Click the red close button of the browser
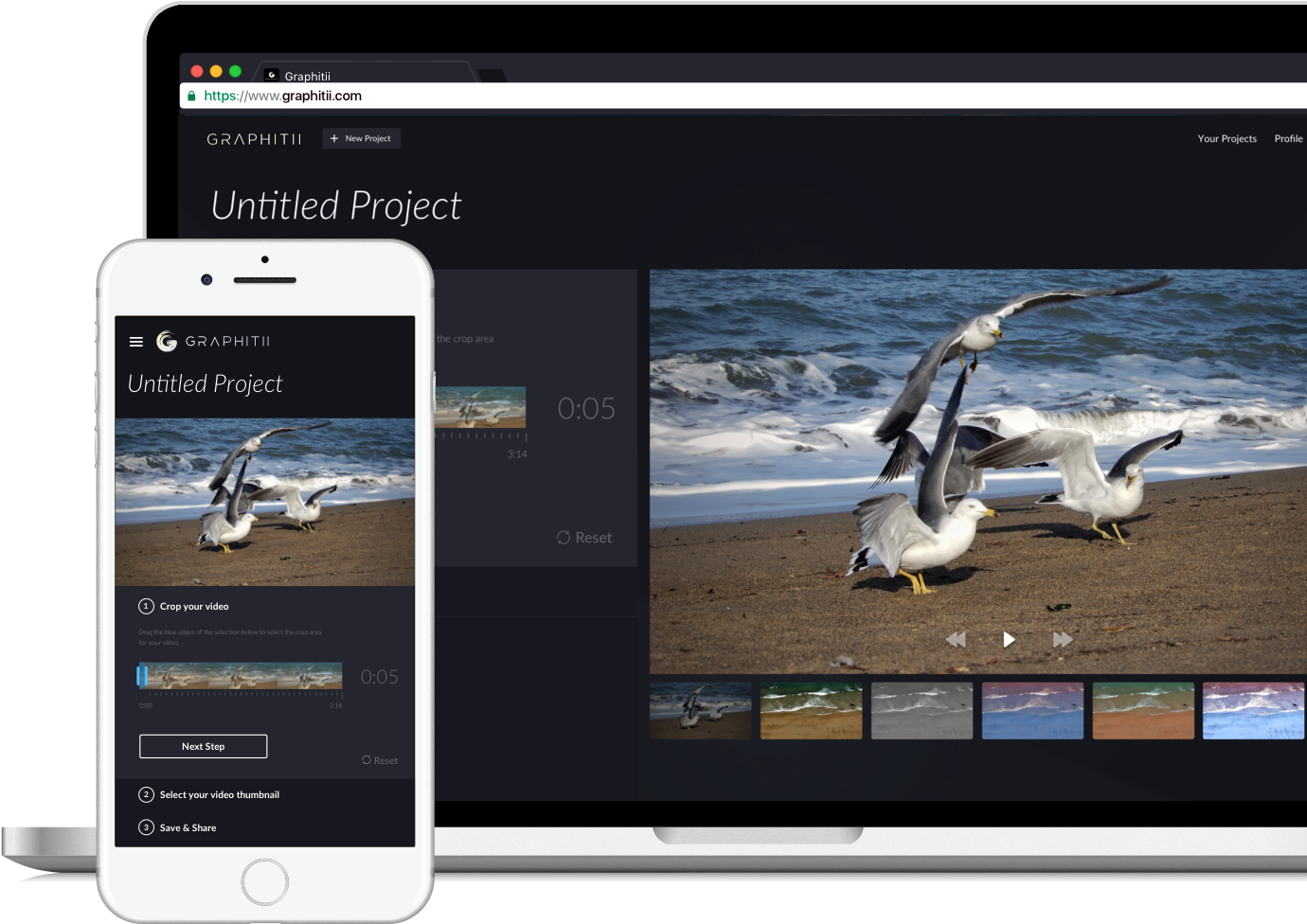1307x924 pixels. tap(197, 71)
